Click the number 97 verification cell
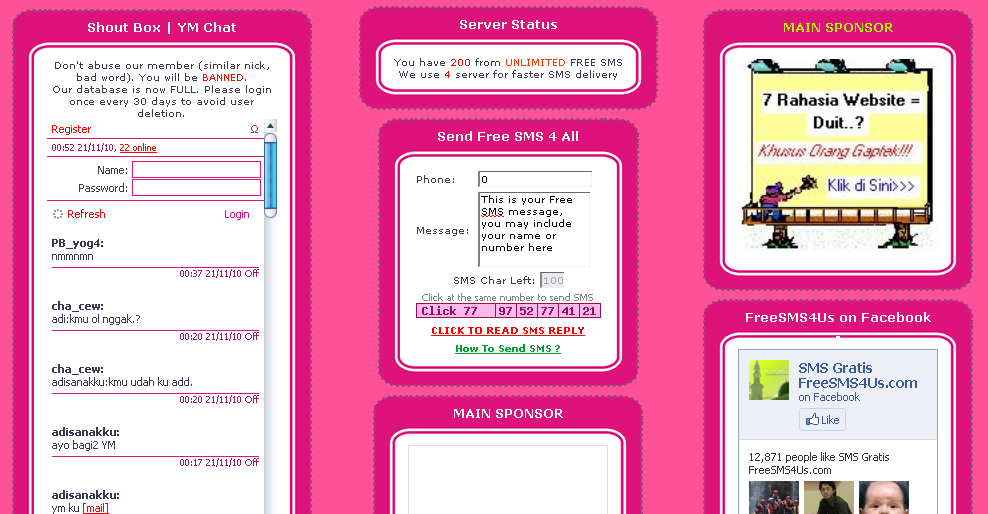Image resolution: width=988 pixels, height=514 pixels. [505, 311]
